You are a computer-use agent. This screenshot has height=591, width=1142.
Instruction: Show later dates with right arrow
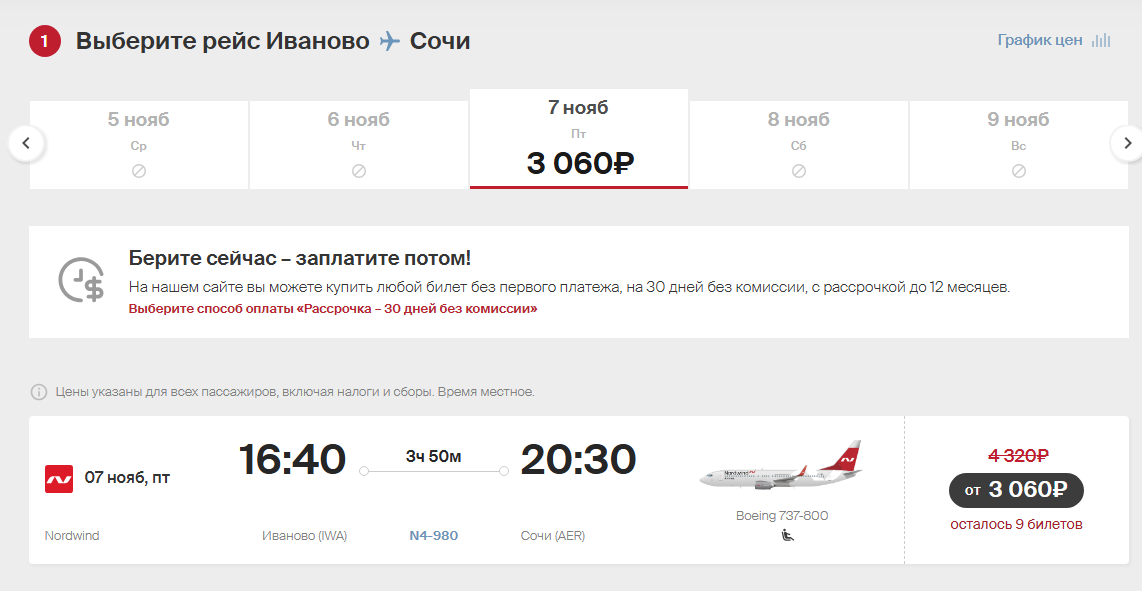pos(1127,143)
